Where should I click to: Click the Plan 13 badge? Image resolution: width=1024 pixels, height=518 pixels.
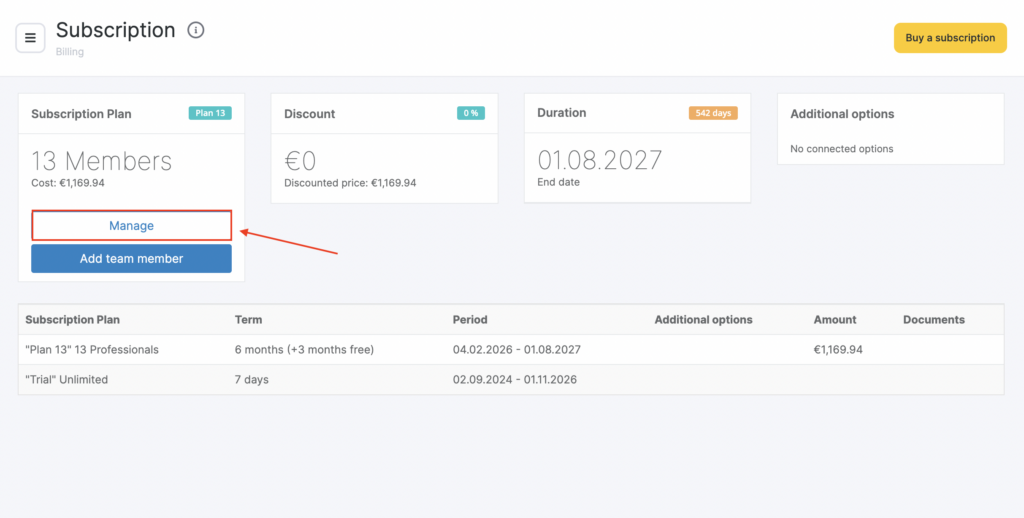pyautogui.click(x=210, y=113)
